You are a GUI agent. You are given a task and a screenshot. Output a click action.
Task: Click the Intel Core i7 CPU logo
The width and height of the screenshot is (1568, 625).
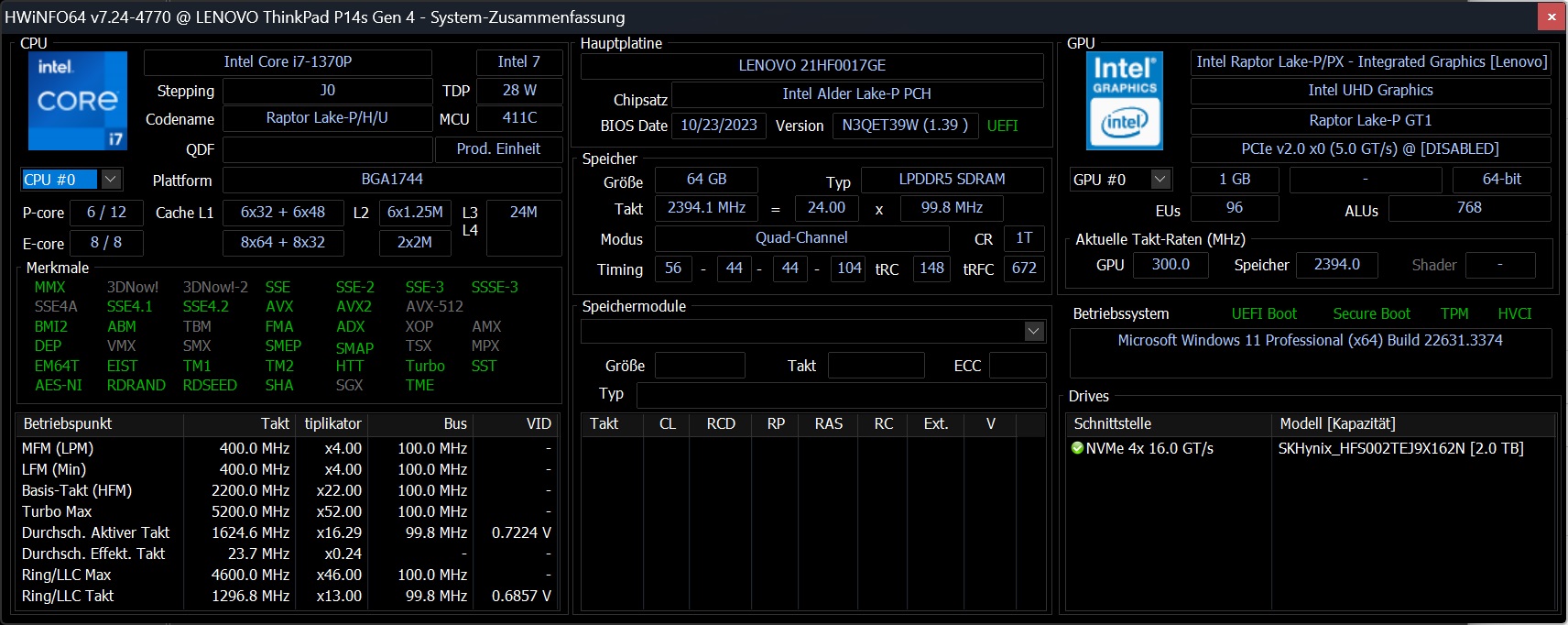(77, 100)
